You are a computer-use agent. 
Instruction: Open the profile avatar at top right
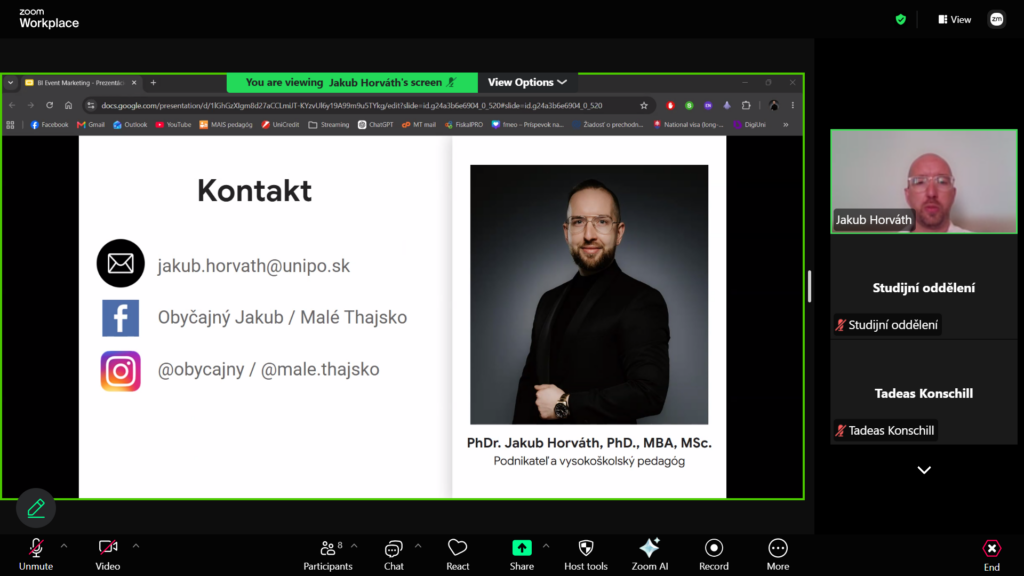(x=997, y=20)
